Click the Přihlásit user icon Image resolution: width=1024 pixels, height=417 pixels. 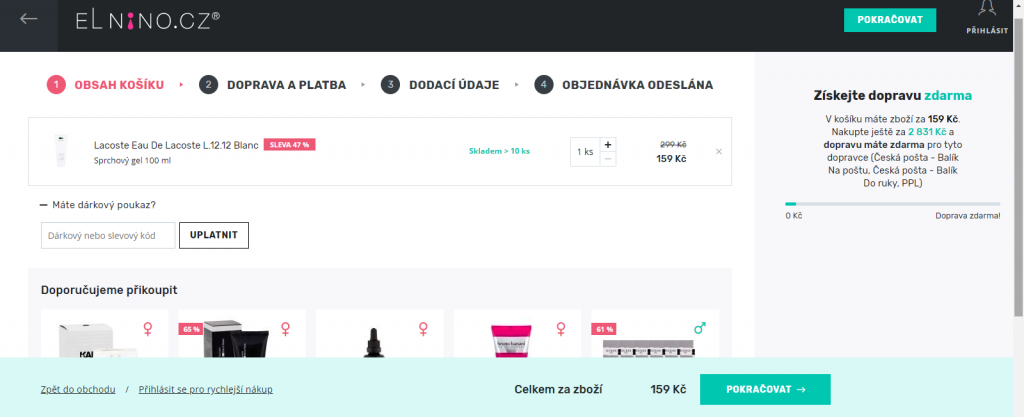tap(987, 18)
